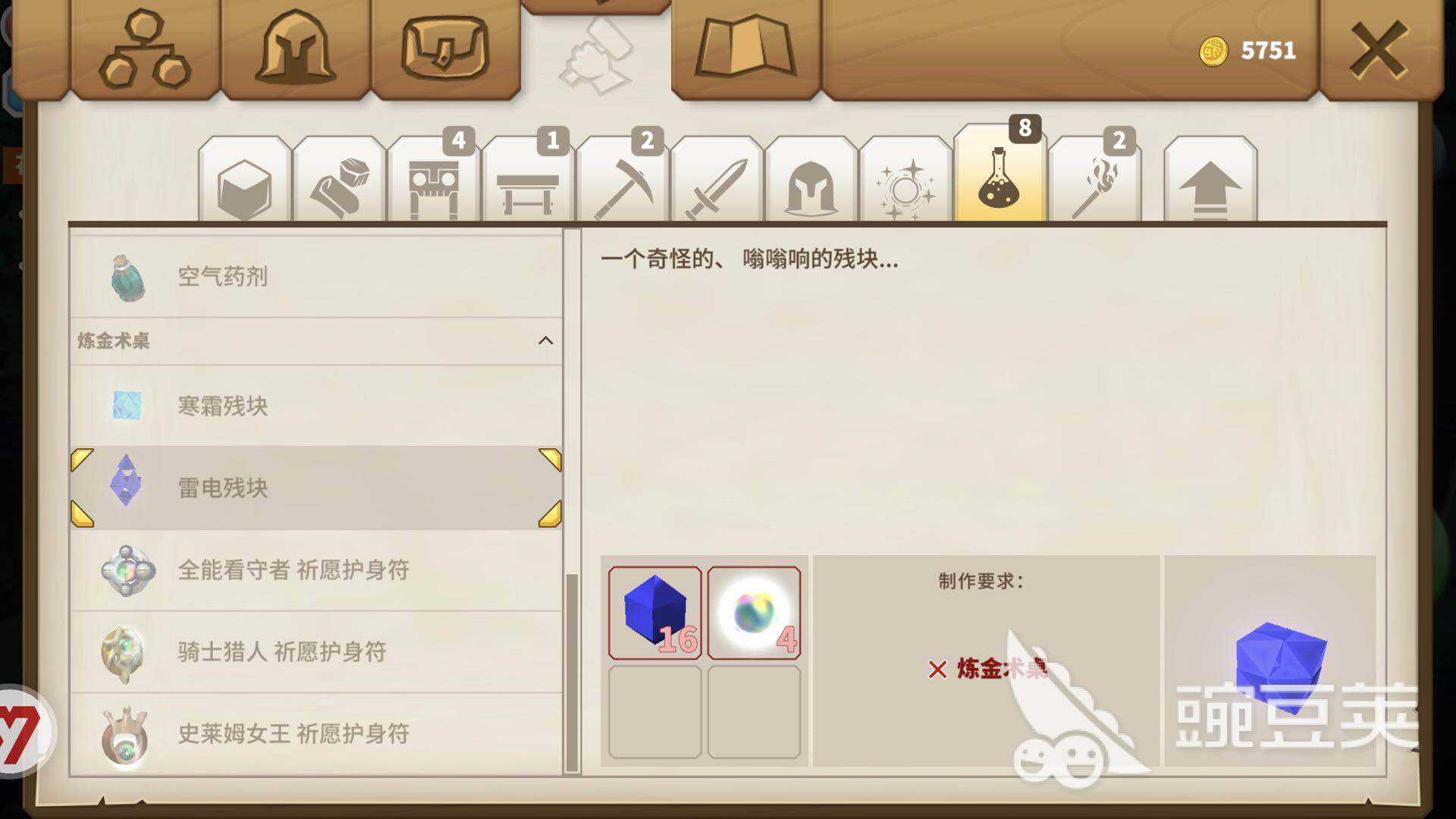Viewport: 1456px width, 819px height.
Task: Select the armor helmet category
Action: [x=811, y=180]
